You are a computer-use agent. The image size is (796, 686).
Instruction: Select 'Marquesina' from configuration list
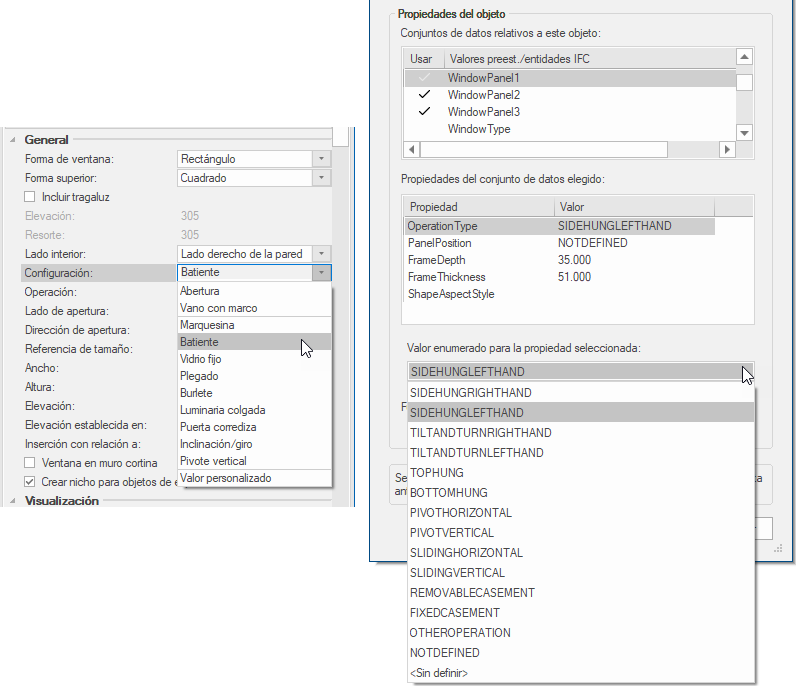coord(208,325)
